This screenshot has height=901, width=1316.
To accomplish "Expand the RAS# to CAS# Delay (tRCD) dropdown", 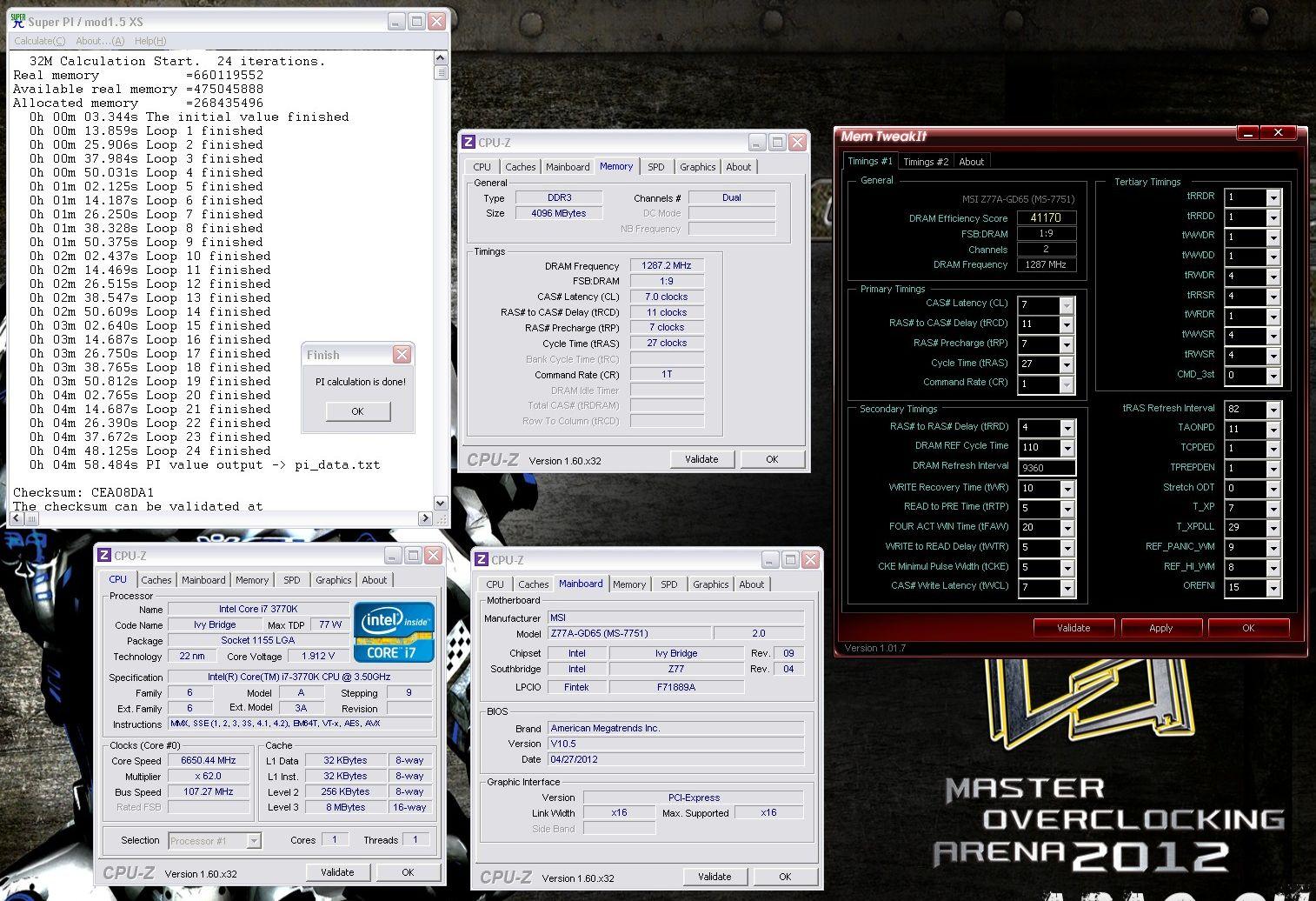I will [1067, 325].
